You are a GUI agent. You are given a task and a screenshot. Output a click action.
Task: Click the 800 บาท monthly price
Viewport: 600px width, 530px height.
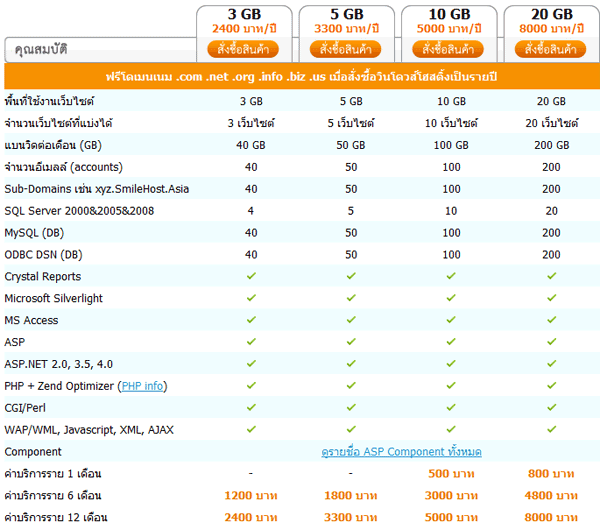tap(551, 474)
